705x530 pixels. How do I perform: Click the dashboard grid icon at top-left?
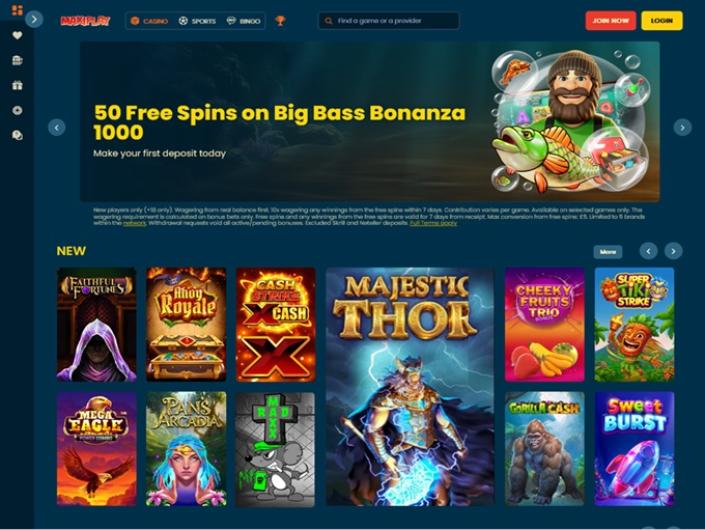point(17,10)
